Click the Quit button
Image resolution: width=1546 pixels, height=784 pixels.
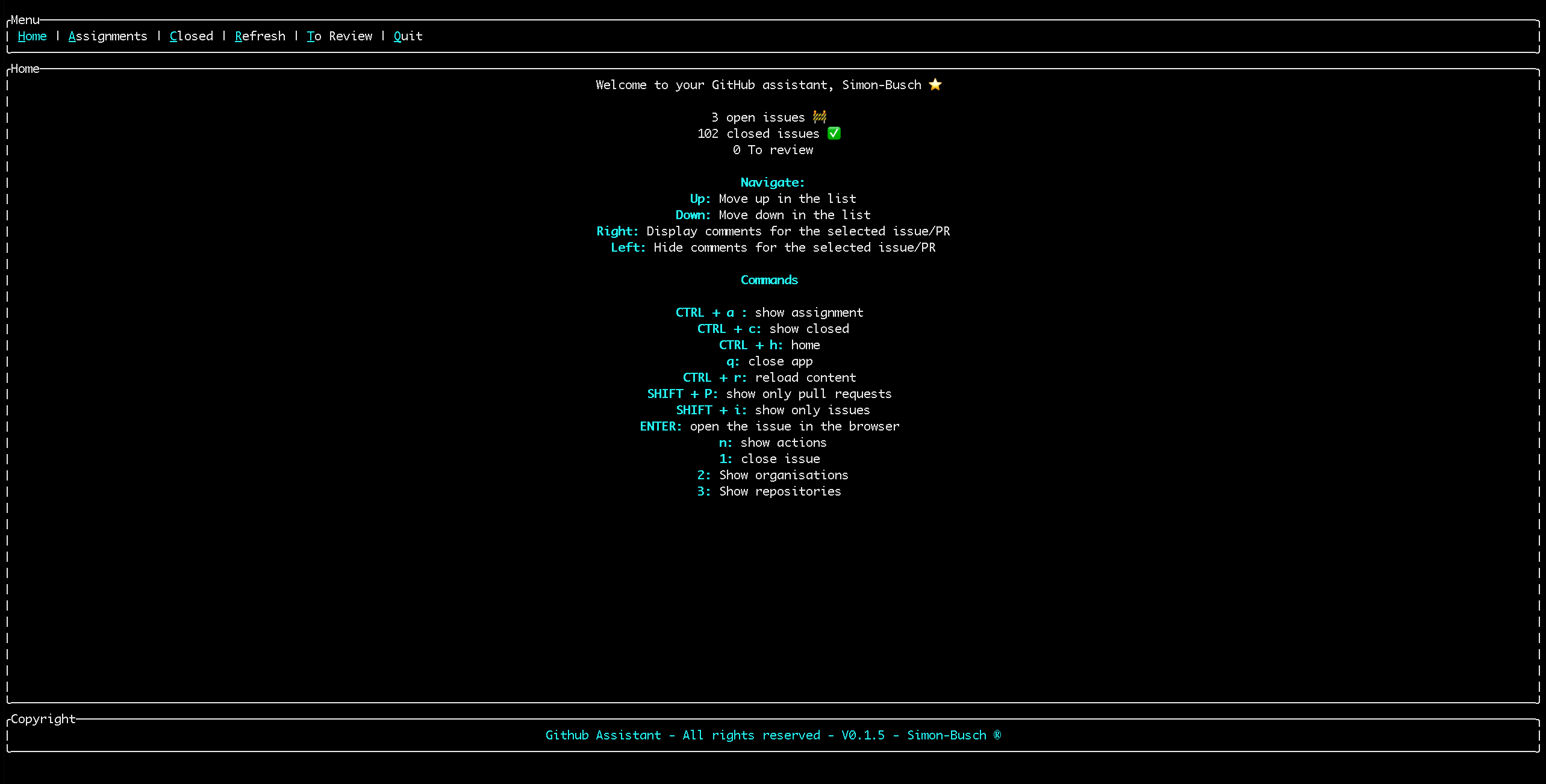[407, 35]
